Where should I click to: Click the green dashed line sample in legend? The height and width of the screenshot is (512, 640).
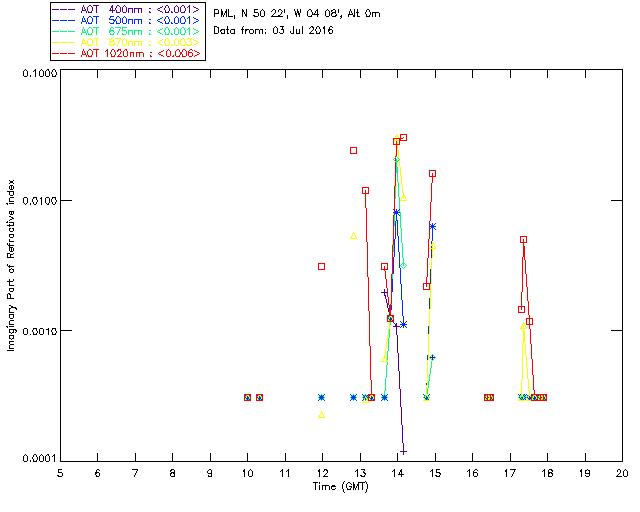pos(64,31)
